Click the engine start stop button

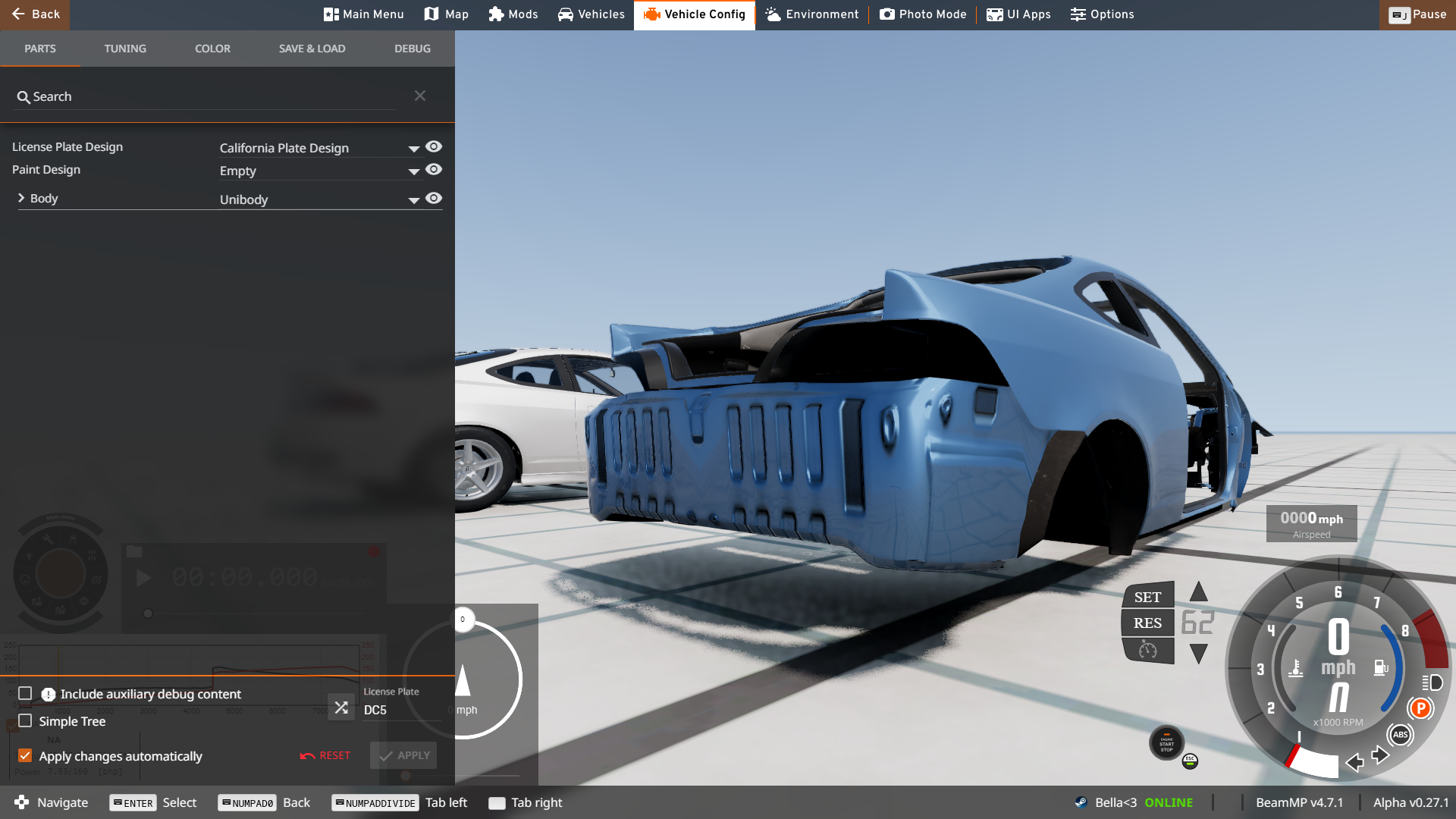click(x=1166, y=743)
